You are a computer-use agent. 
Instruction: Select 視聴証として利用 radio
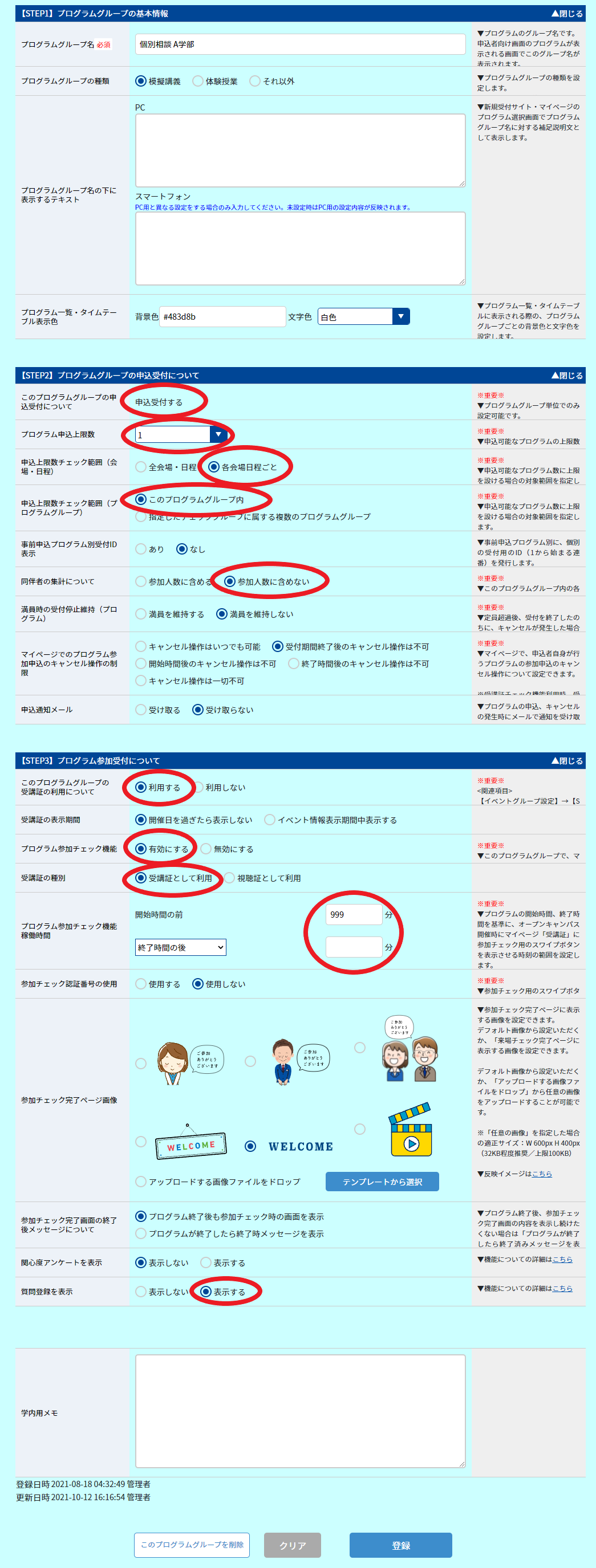click(x=229, y=878)
